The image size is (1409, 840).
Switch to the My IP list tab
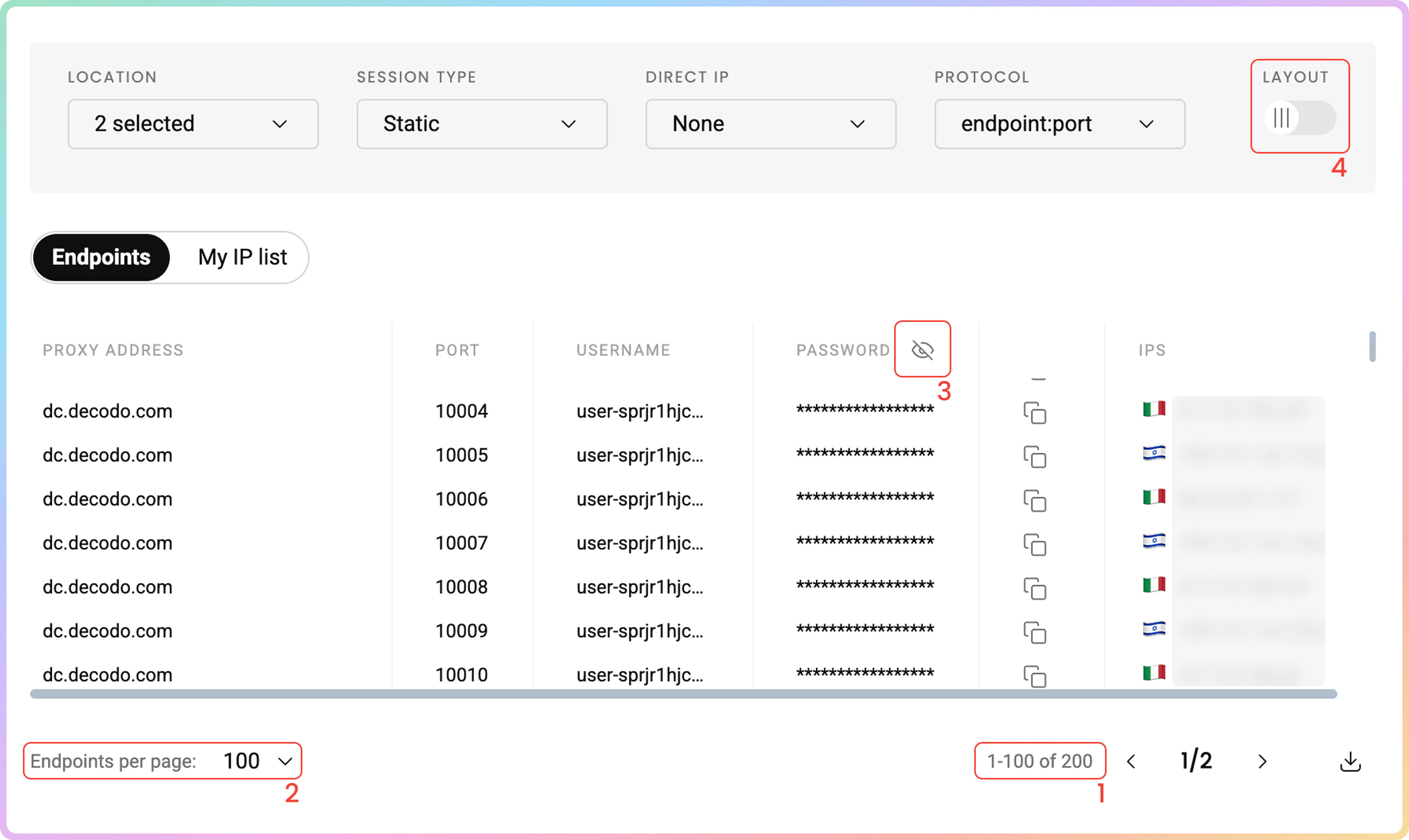point(242,257)
